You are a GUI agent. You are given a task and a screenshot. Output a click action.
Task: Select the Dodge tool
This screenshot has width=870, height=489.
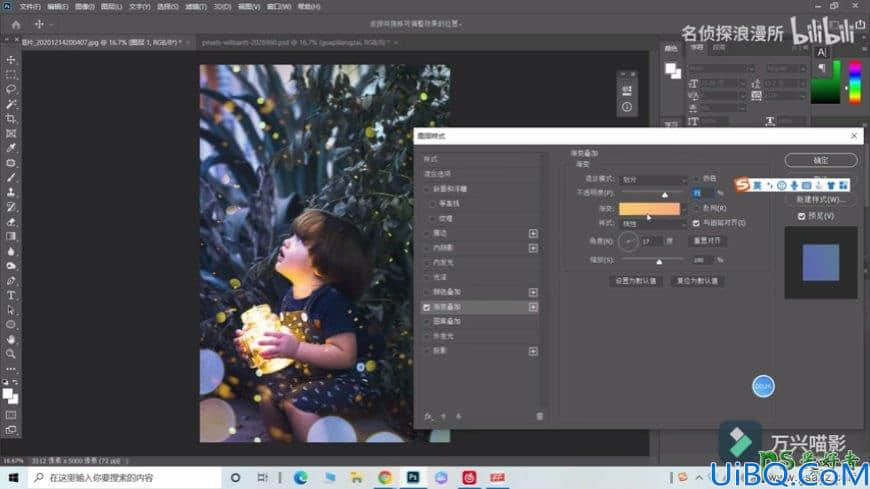point(11,266)
